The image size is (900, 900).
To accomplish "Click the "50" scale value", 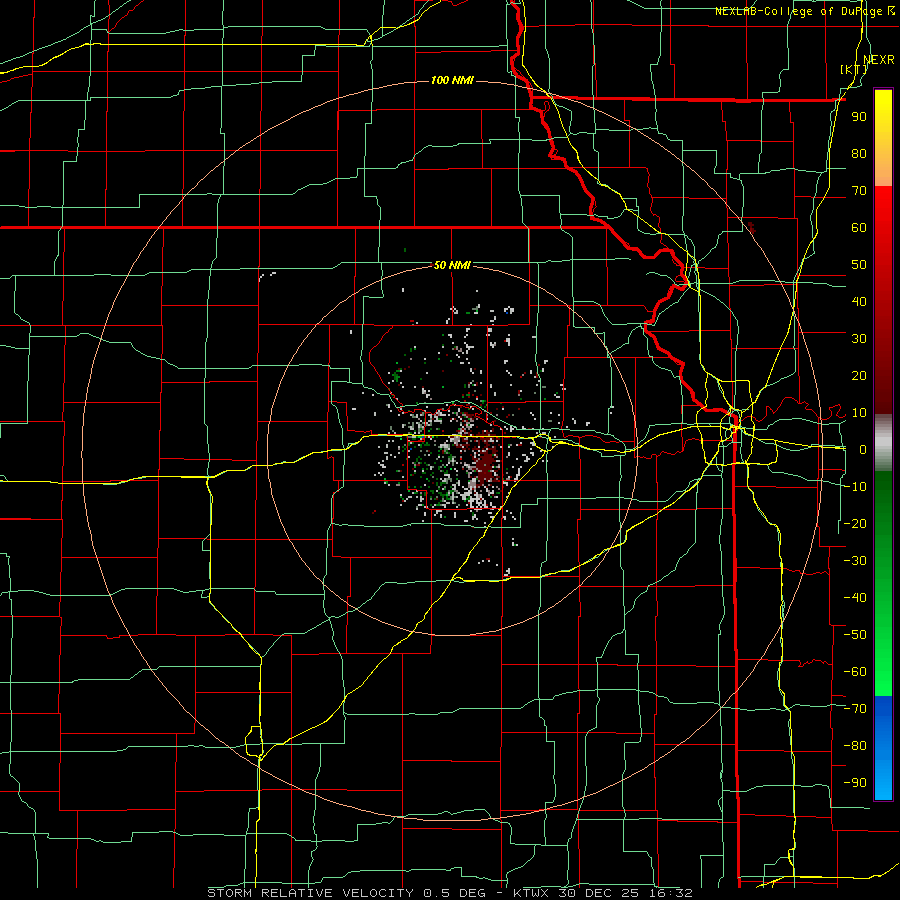I will 859,265.
